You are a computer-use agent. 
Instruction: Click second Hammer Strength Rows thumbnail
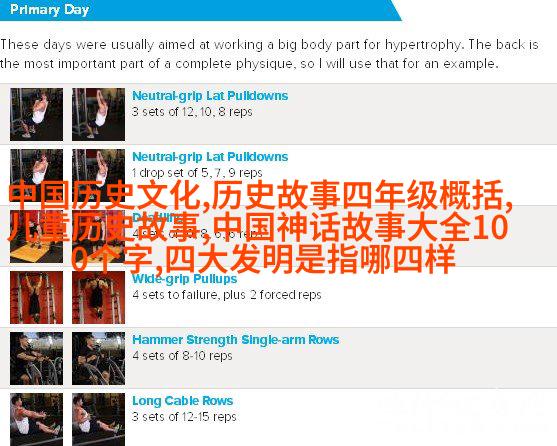(x=98, y=359)
